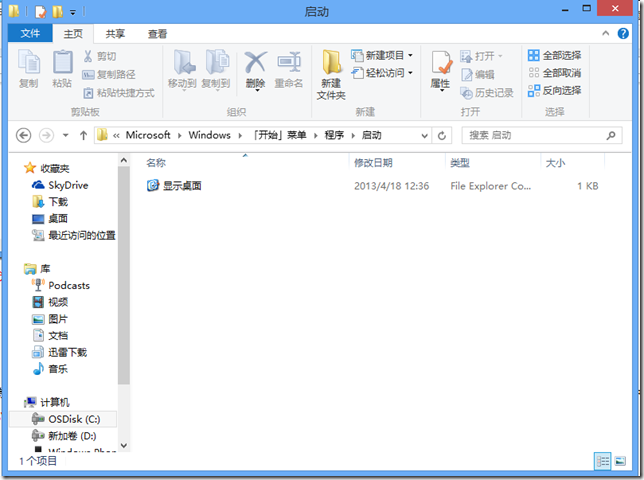The image size is (644, 480).
Task: Click Microsoft in the address breadcrumb
Action: (x=148, y=135)
